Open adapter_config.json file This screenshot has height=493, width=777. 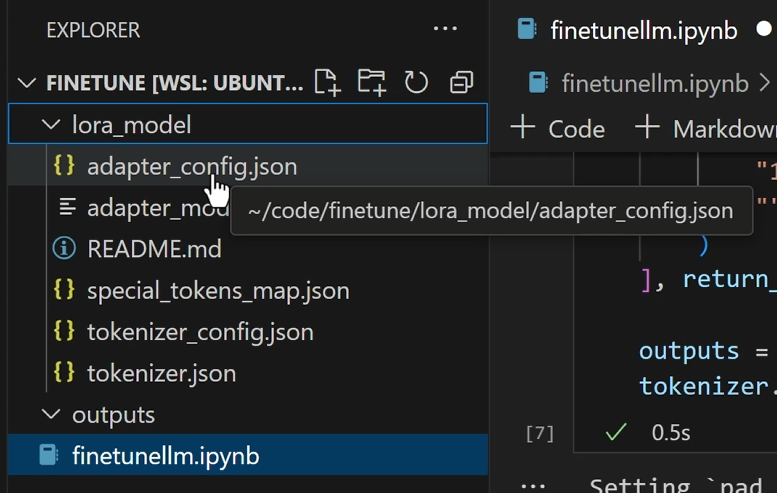coord(191,167)
